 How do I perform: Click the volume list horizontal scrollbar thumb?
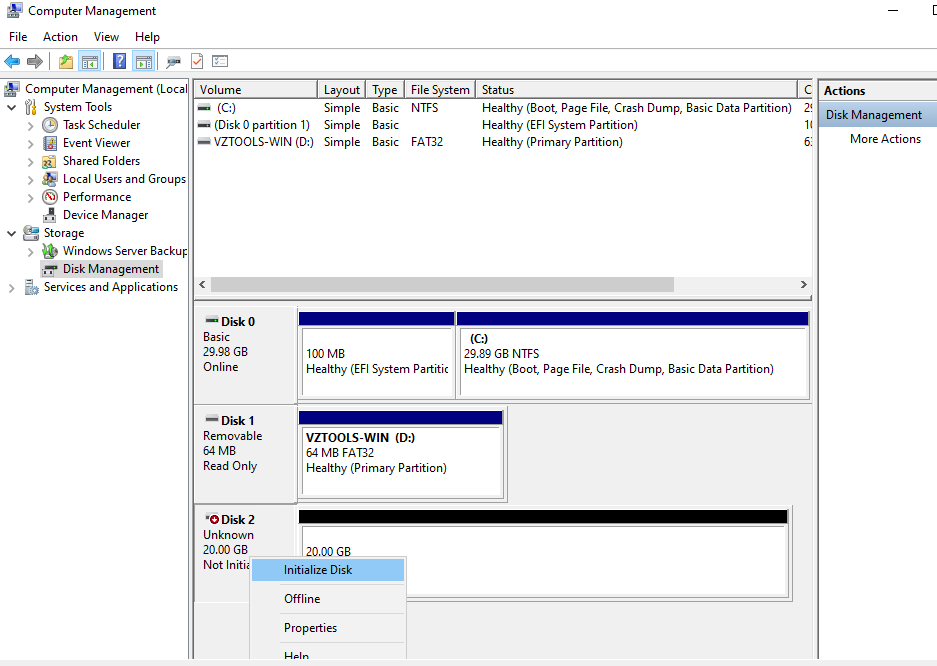pos(442,284)
